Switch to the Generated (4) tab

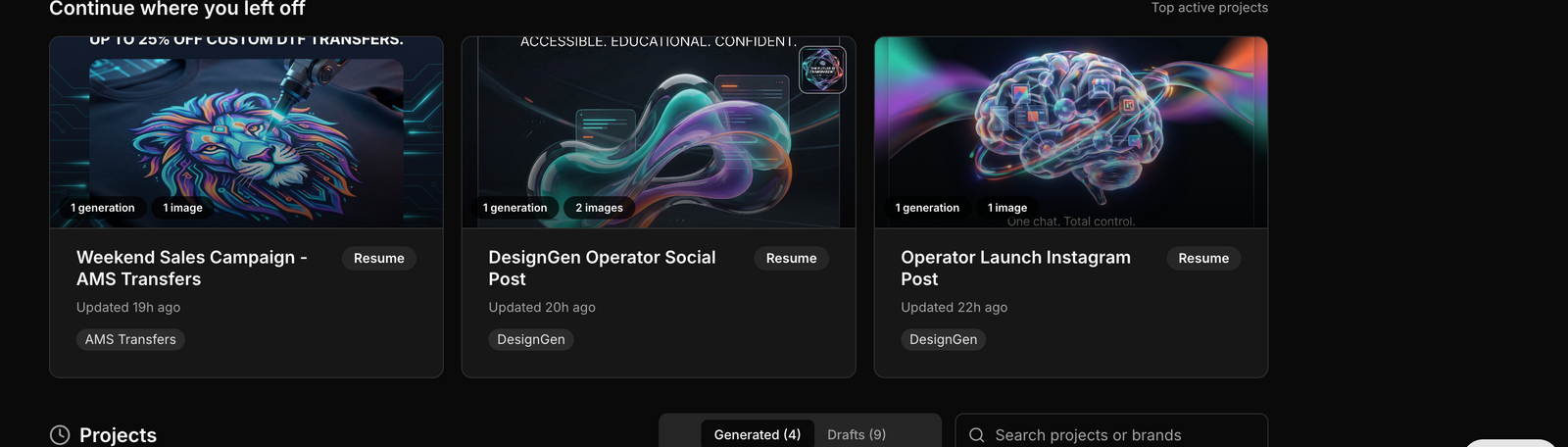coord(757,434)
